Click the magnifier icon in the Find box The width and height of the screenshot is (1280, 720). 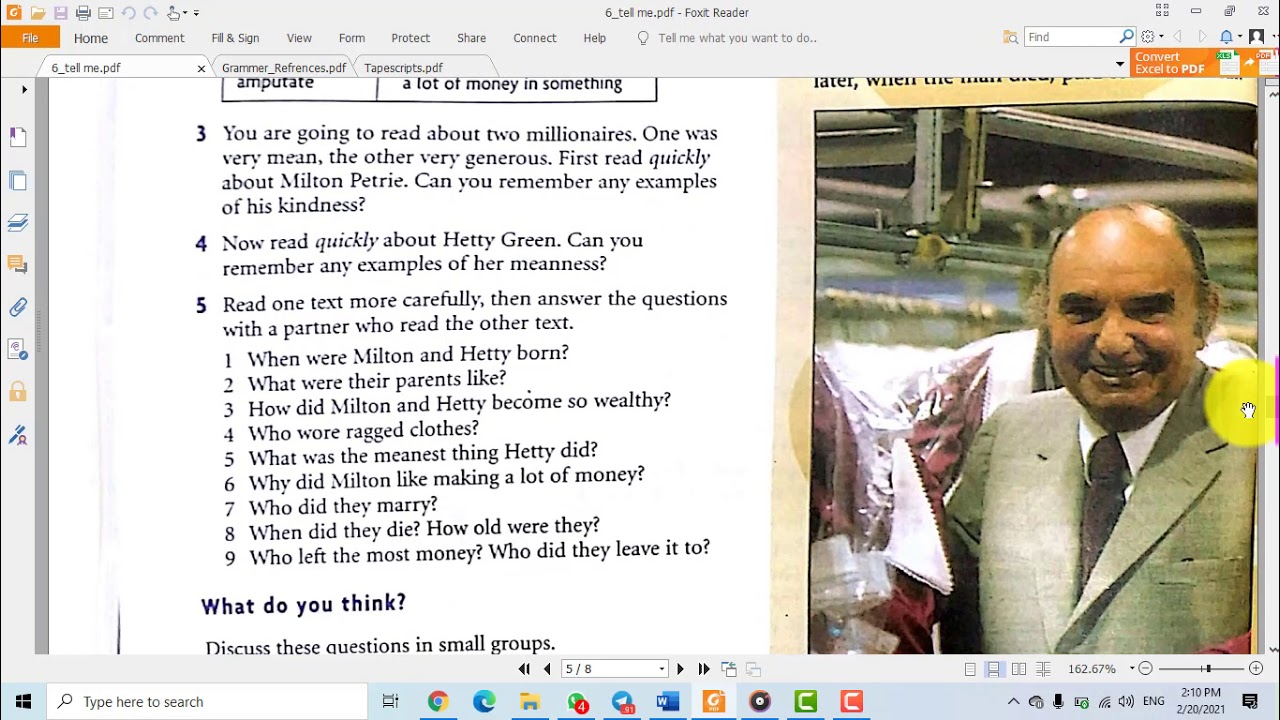[1127, 37]
